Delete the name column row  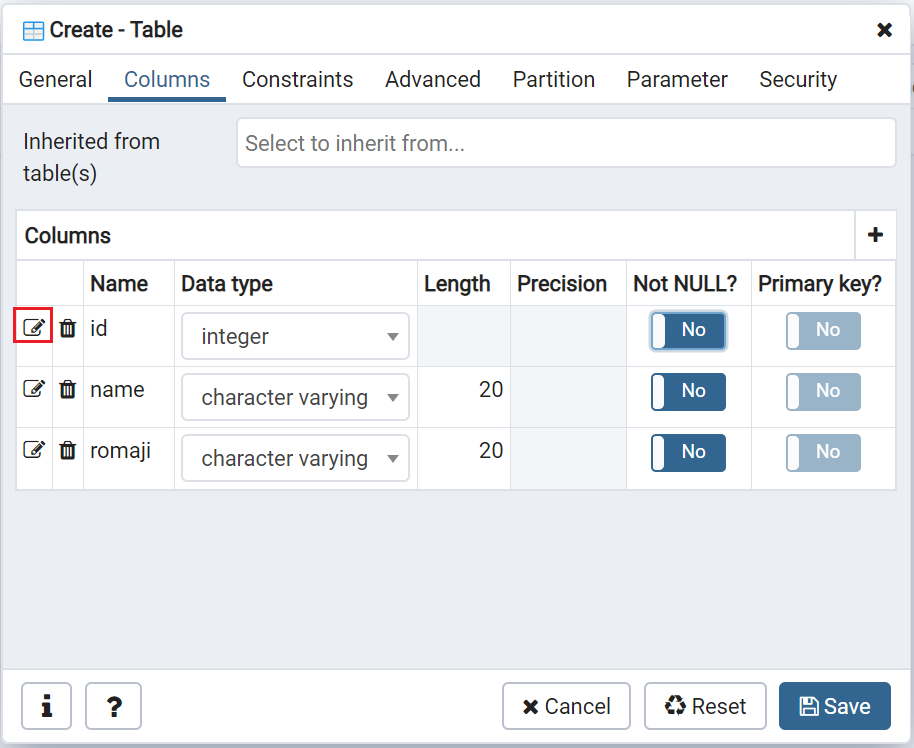[x=68, y=390]
